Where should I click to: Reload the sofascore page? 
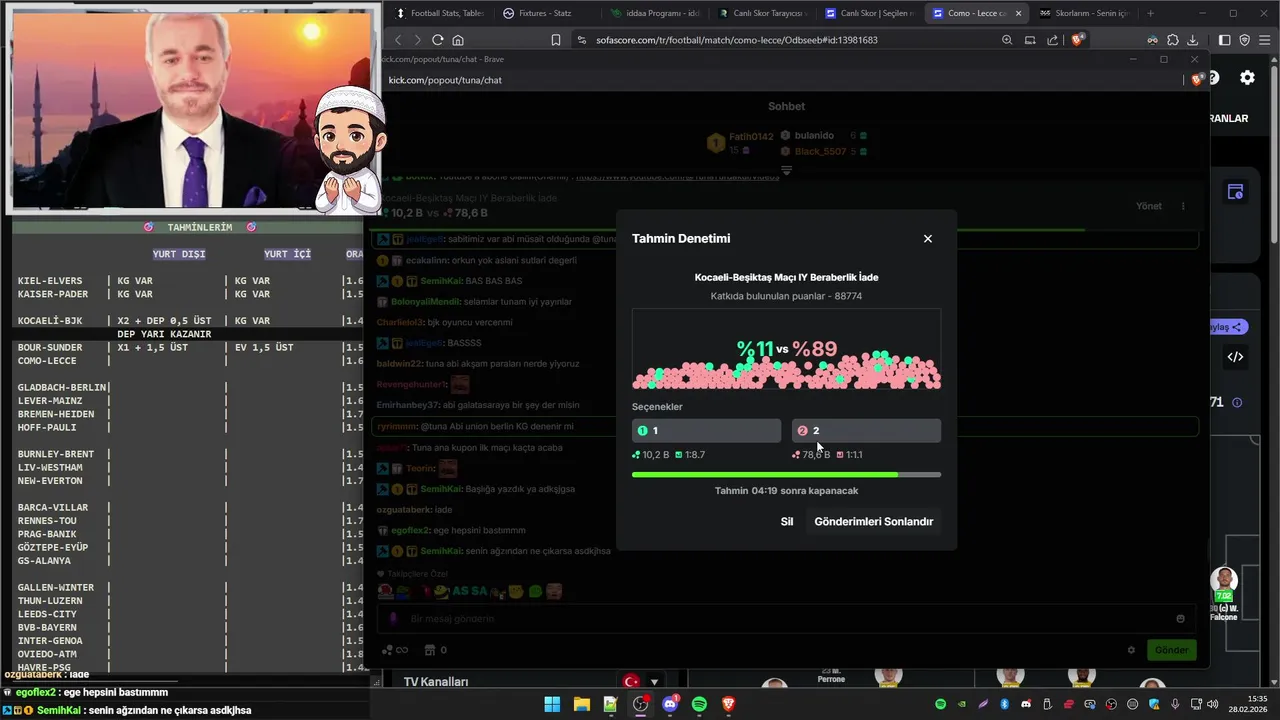[437, 40]
